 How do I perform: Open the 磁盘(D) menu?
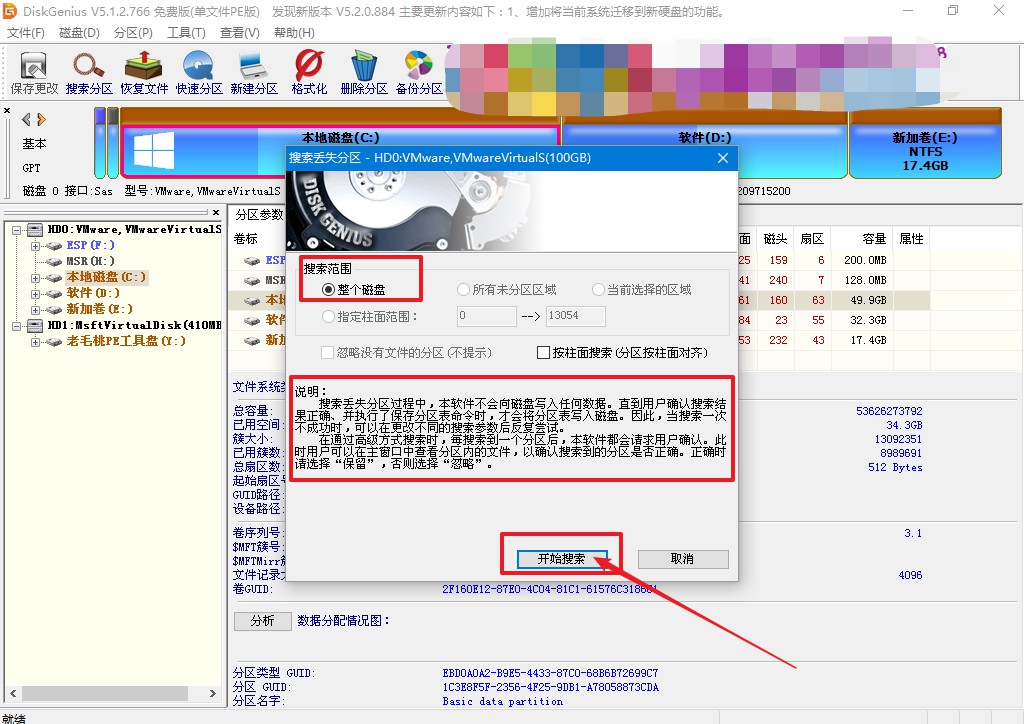pyautogui.click(x=79, y=33)
